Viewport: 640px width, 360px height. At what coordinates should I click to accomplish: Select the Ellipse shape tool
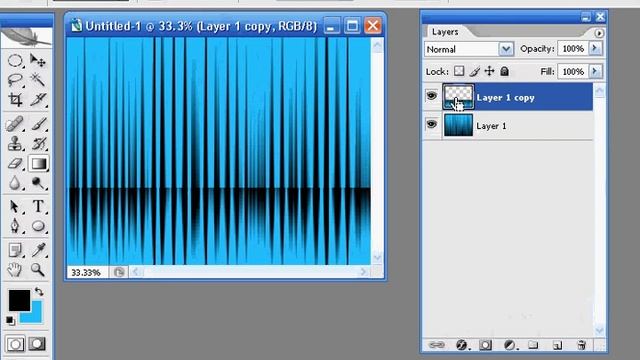pyautogui.click(x=38, y=226)
